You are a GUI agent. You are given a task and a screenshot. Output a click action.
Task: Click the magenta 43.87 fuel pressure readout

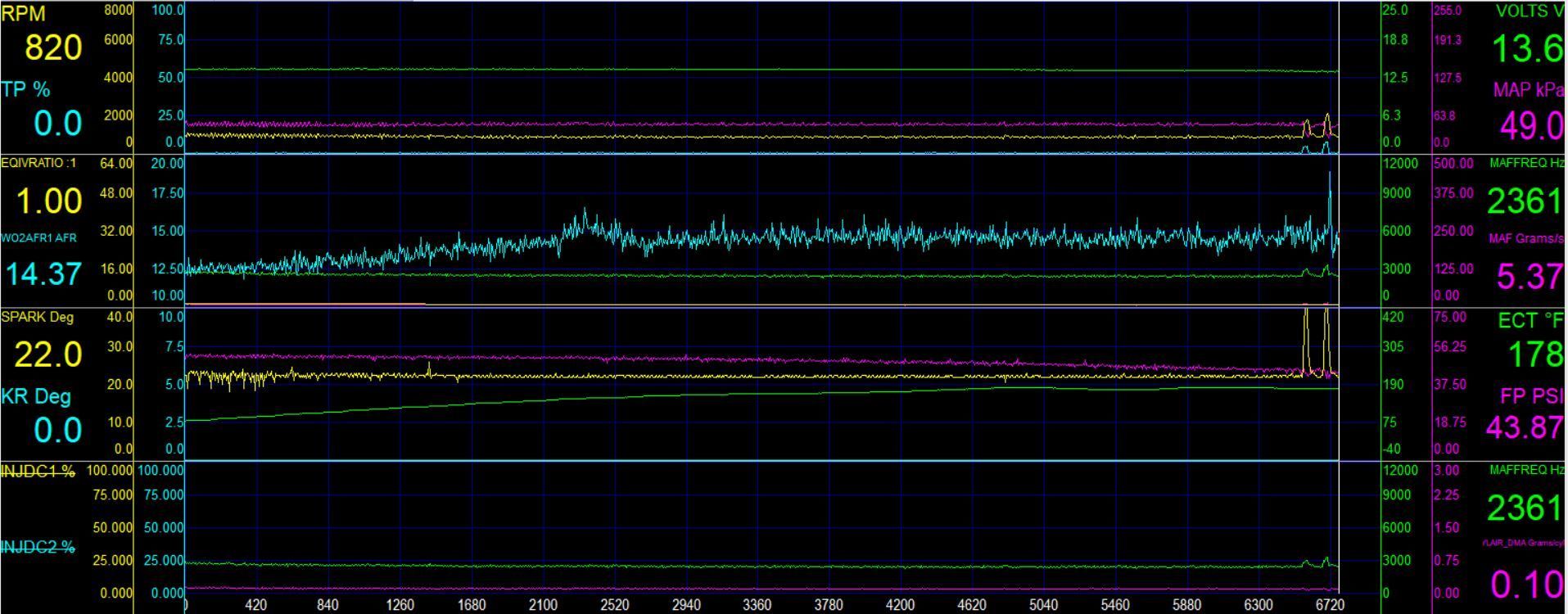pos(1525,427)
